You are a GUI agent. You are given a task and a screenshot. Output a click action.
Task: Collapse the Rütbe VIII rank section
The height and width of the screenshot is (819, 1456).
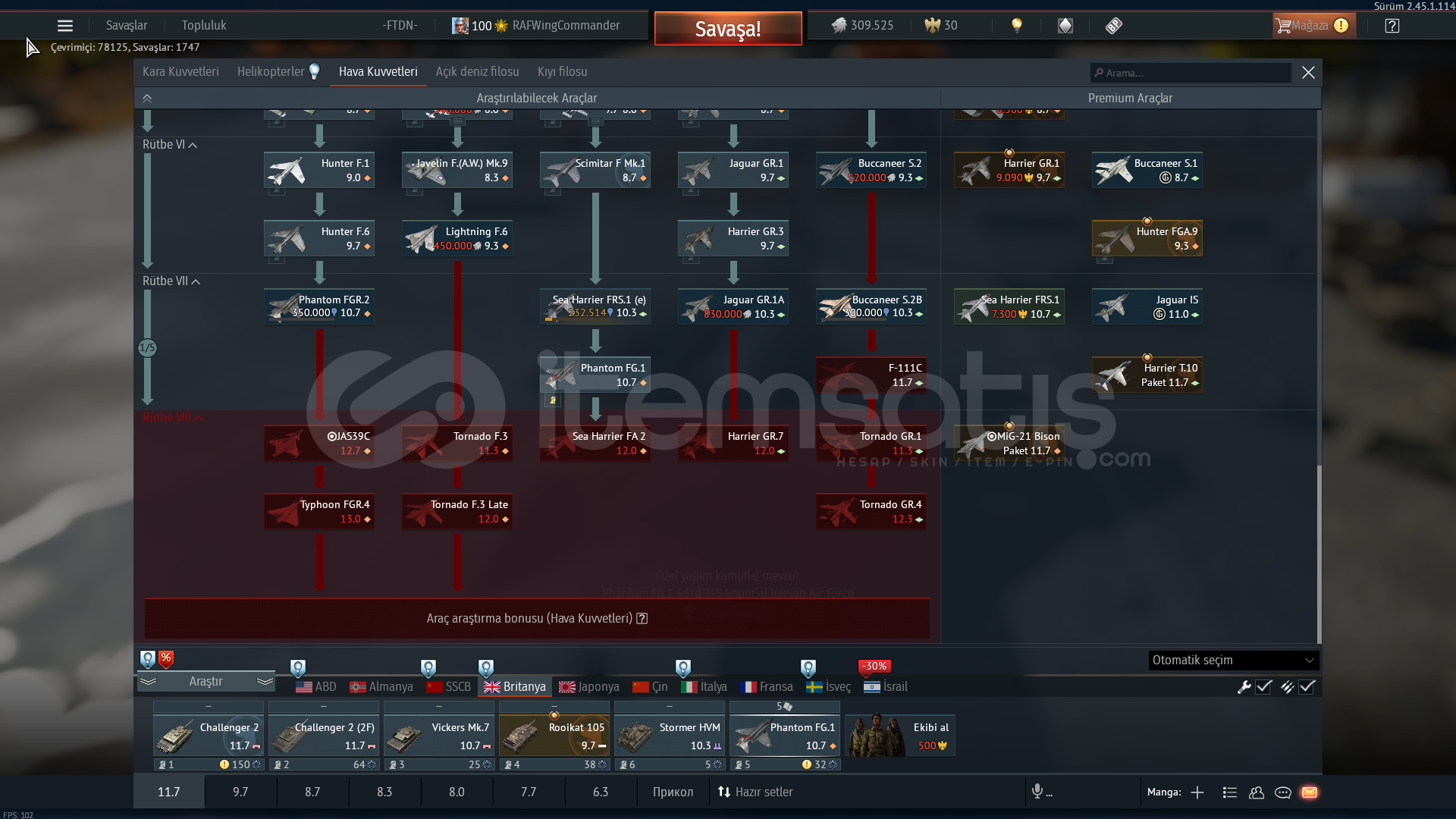[x=173, y=418]
